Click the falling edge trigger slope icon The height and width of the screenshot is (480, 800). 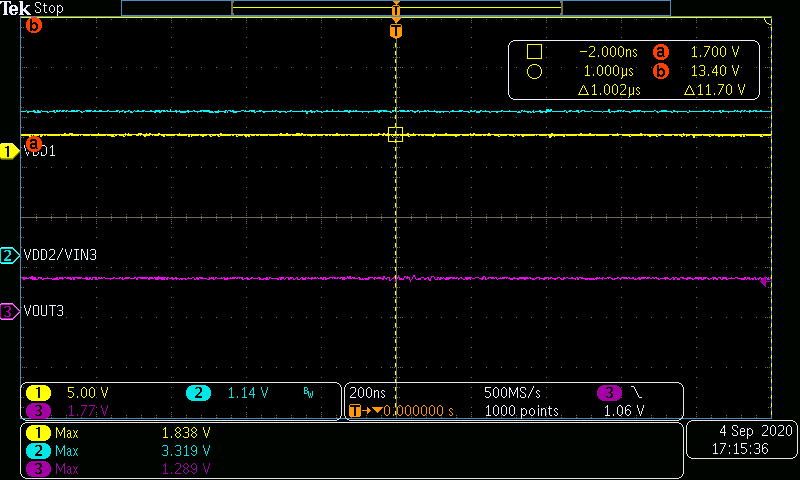636,392
